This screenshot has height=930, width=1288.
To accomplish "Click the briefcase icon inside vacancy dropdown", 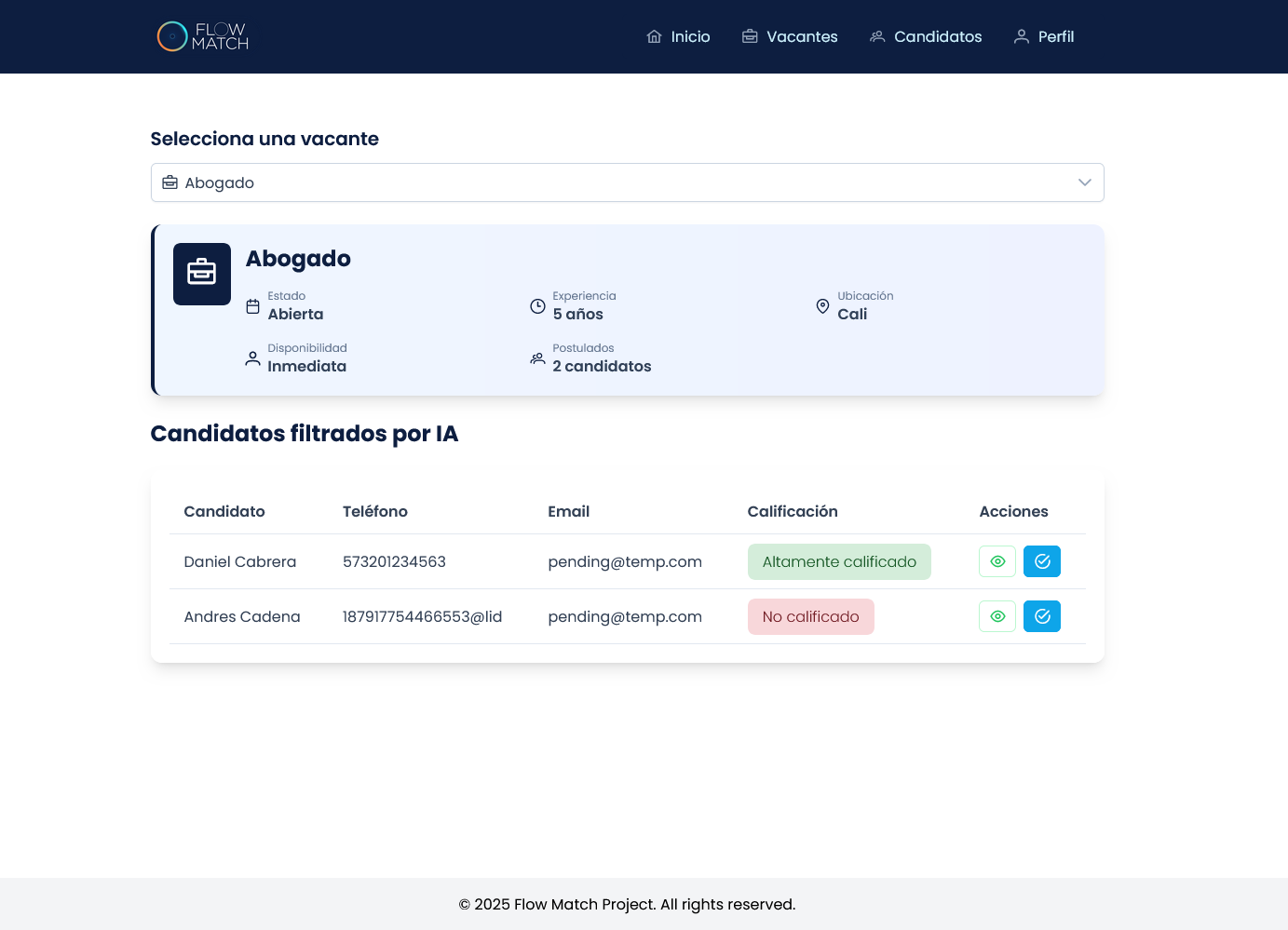I will click(x=170, y=182).
